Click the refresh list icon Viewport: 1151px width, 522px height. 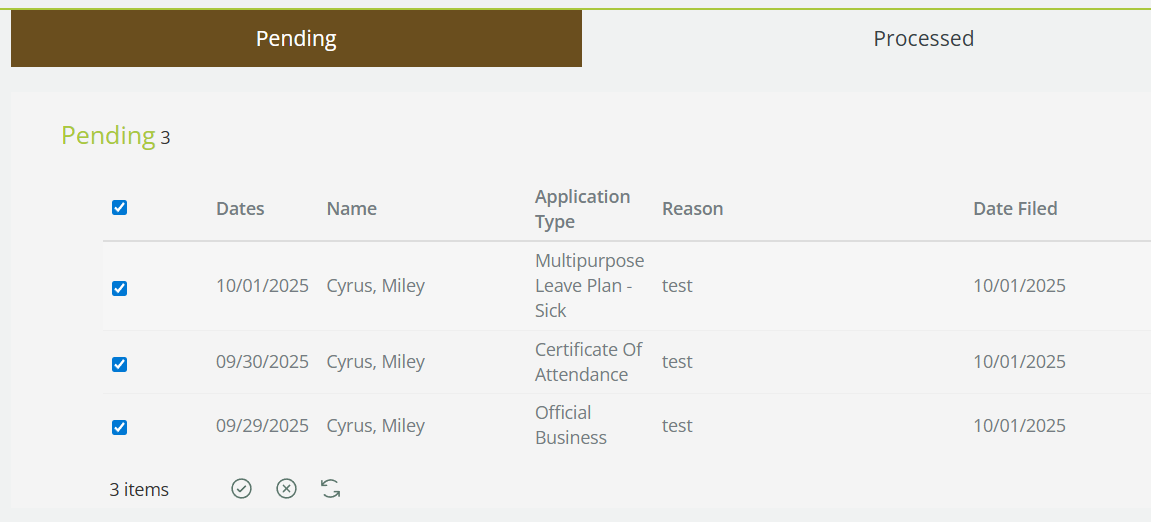331,488
